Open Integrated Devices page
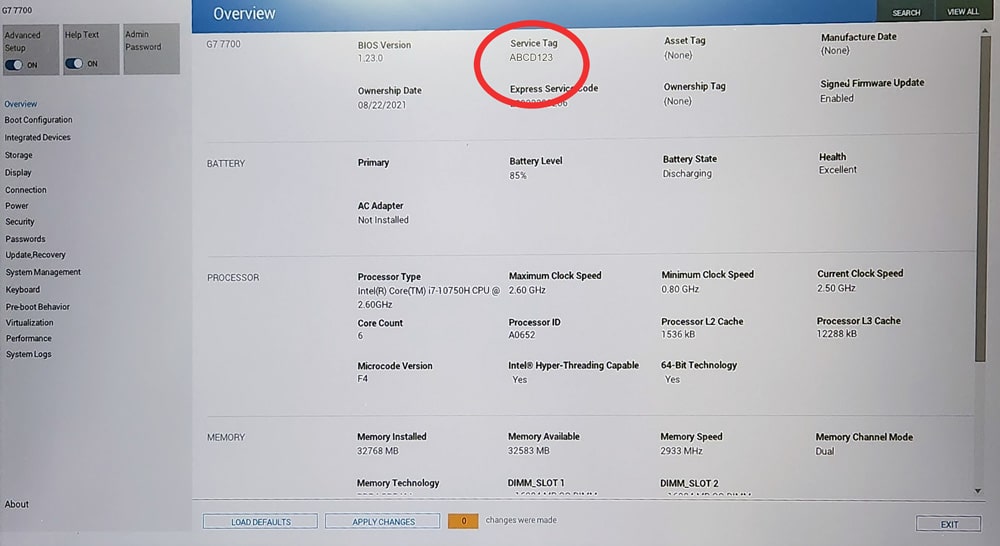Image resolution: width=1000 pixels, height=546 pixels. tap(38, 137)
